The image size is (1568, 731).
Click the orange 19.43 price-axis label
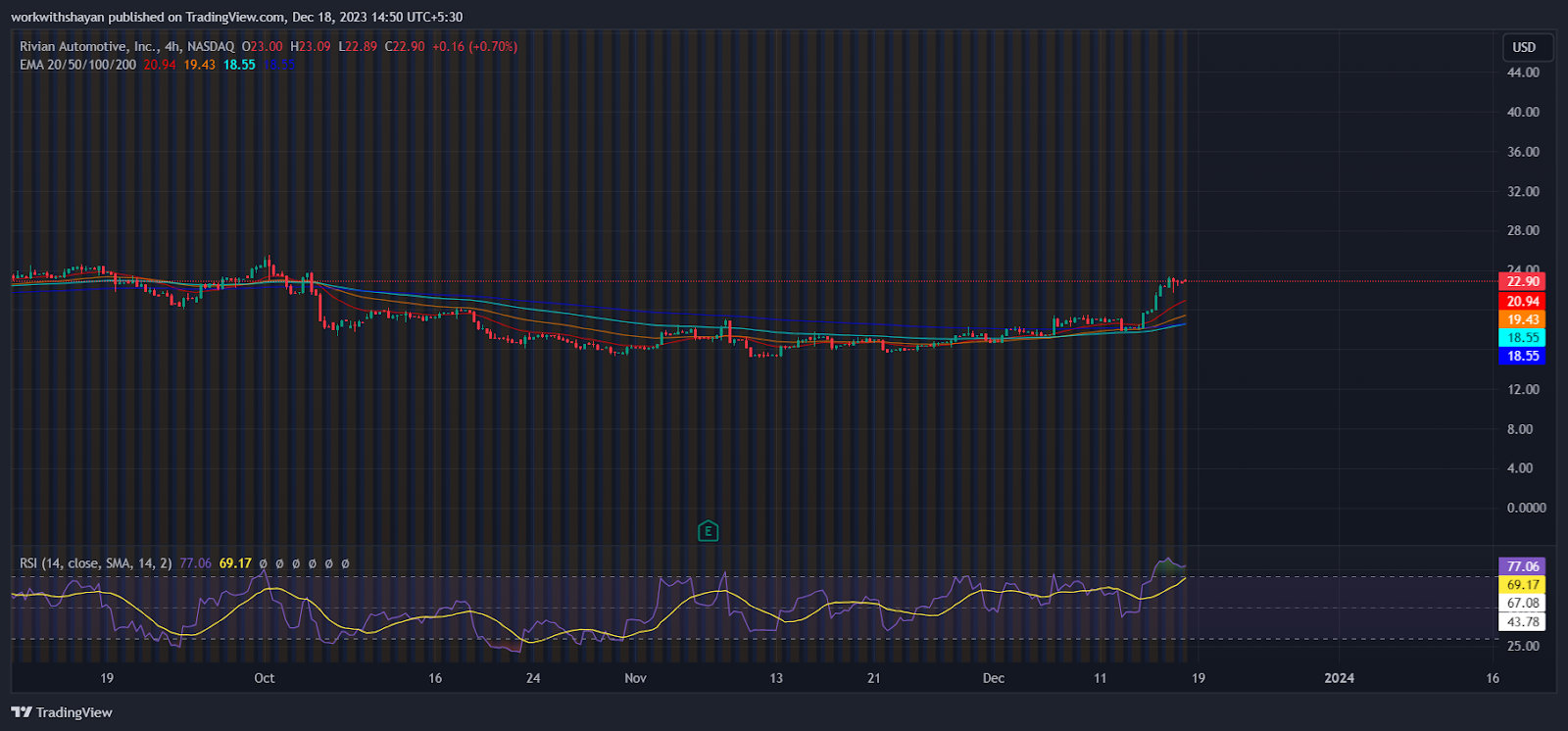tap(1523, 319)
